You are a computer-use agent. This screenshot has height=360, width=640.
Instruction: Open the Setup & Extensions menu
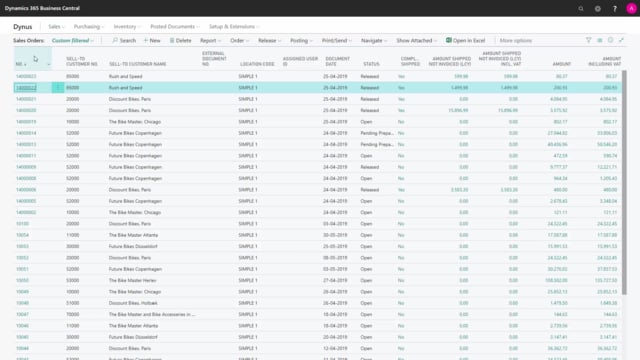coord(234,27)
